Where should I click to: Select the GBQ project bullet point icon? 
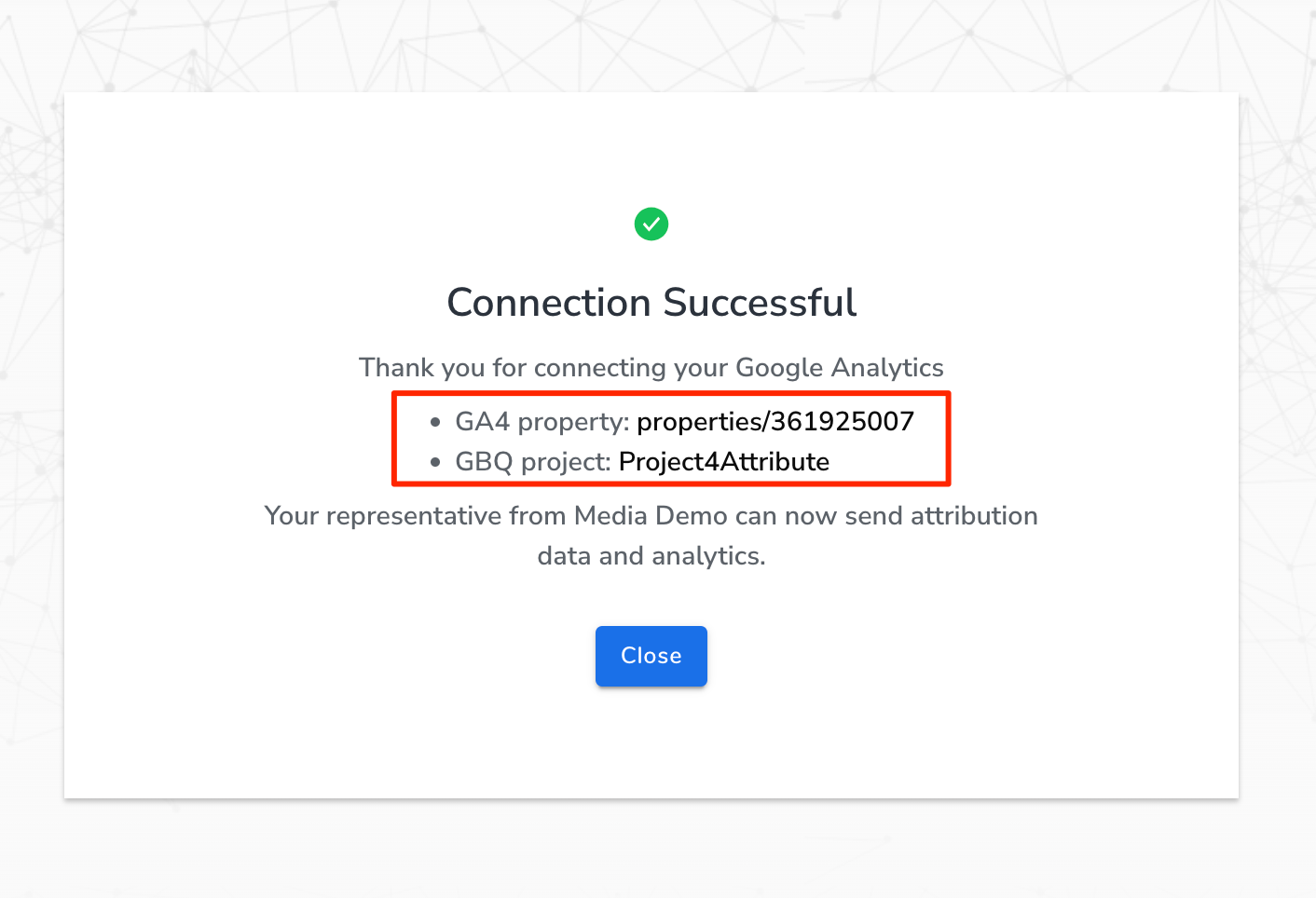[x=435, y=461]
